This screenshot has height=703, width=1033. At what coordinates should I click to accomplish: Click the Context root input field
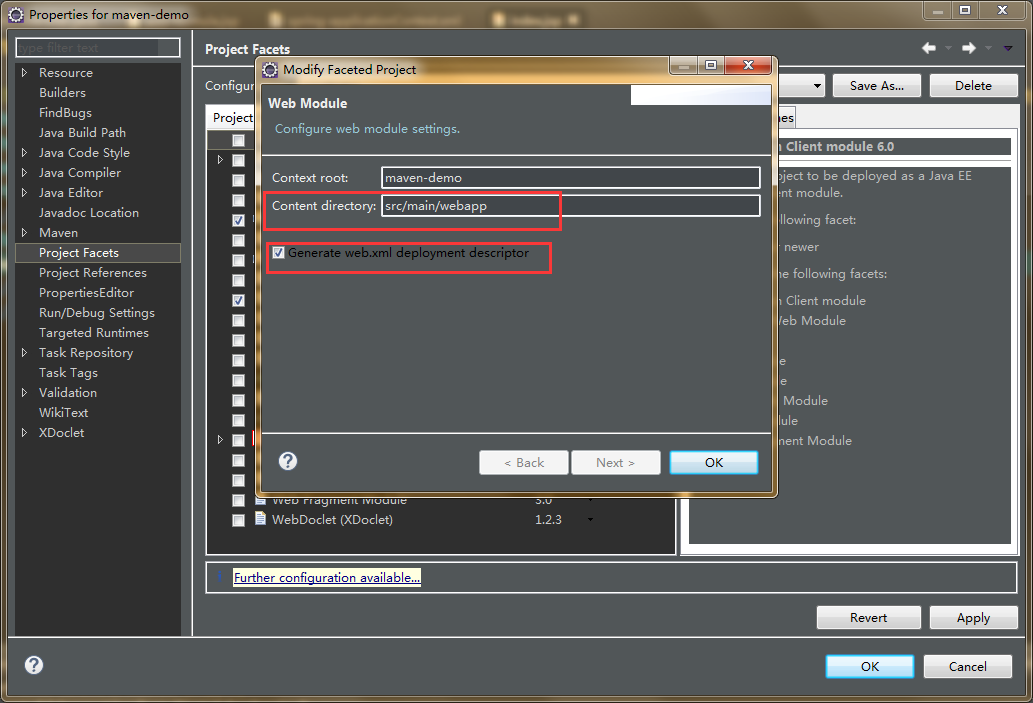pos(571,177)
